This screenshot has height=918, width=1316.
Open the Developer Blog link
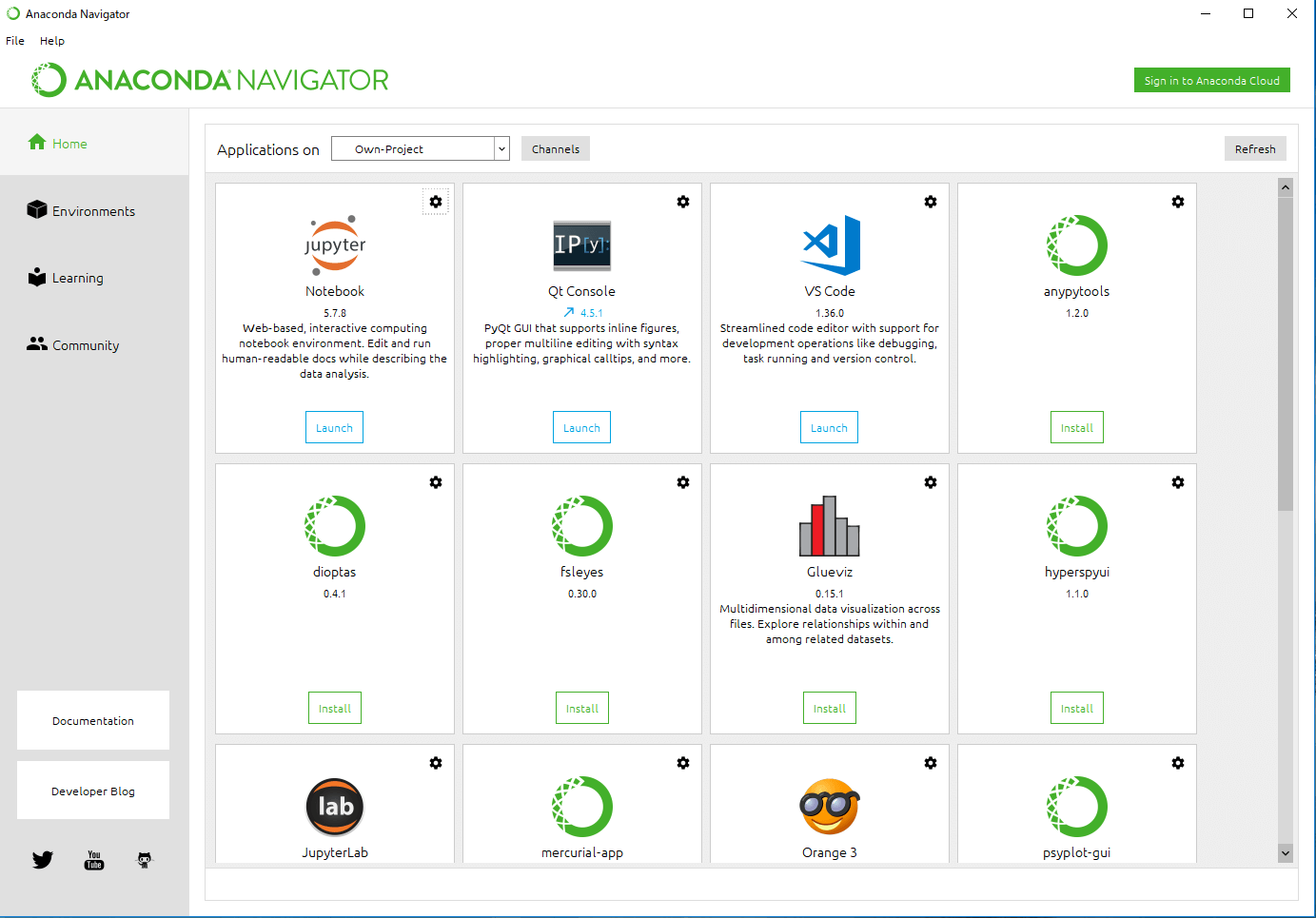click(93, 791)
